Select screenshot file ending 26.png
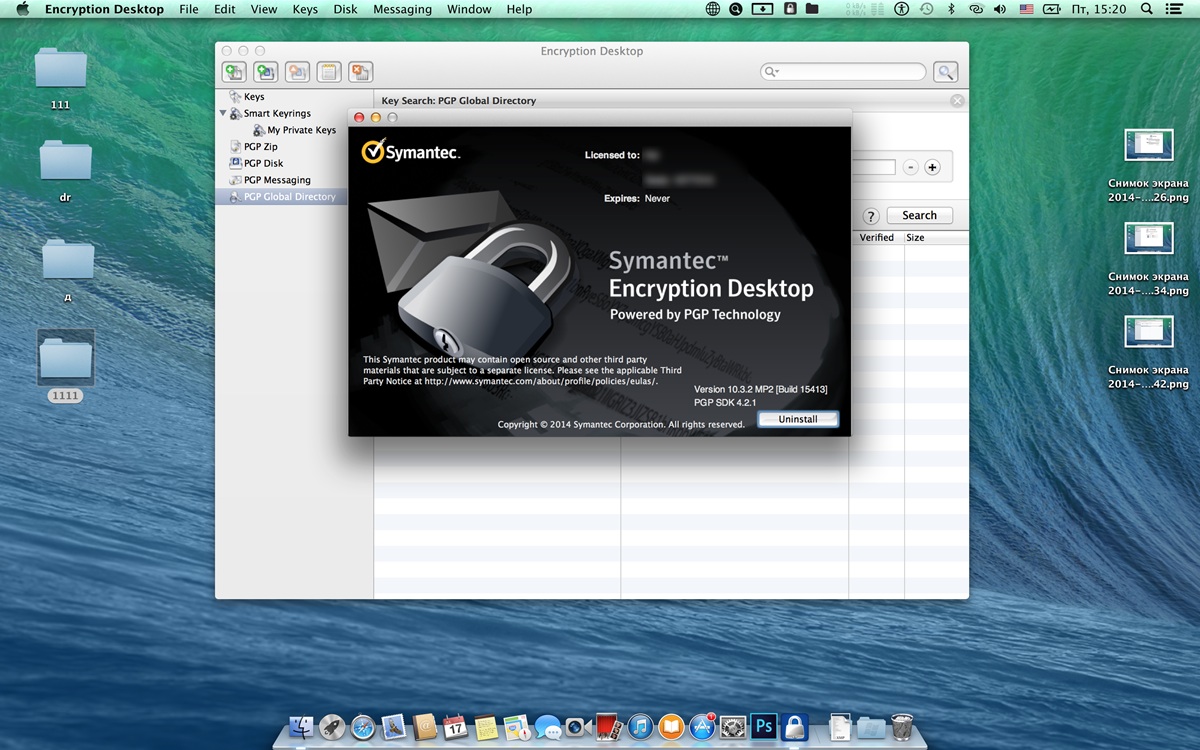The image size is (1200, 750). tap(1148, 146)
